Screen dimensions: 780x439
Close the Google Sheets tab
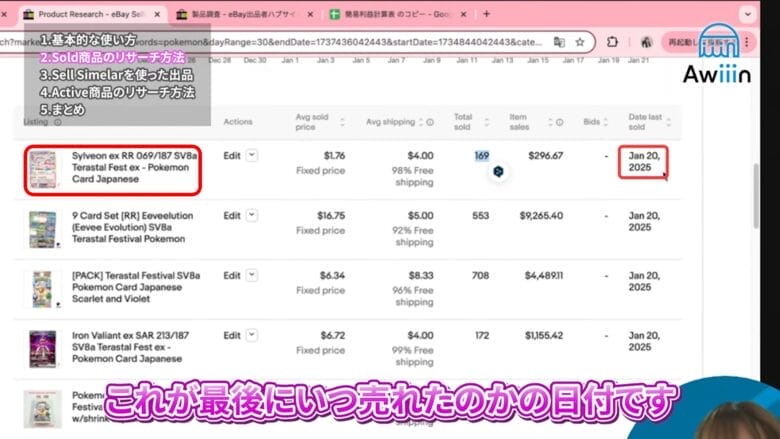click(464, 14)
